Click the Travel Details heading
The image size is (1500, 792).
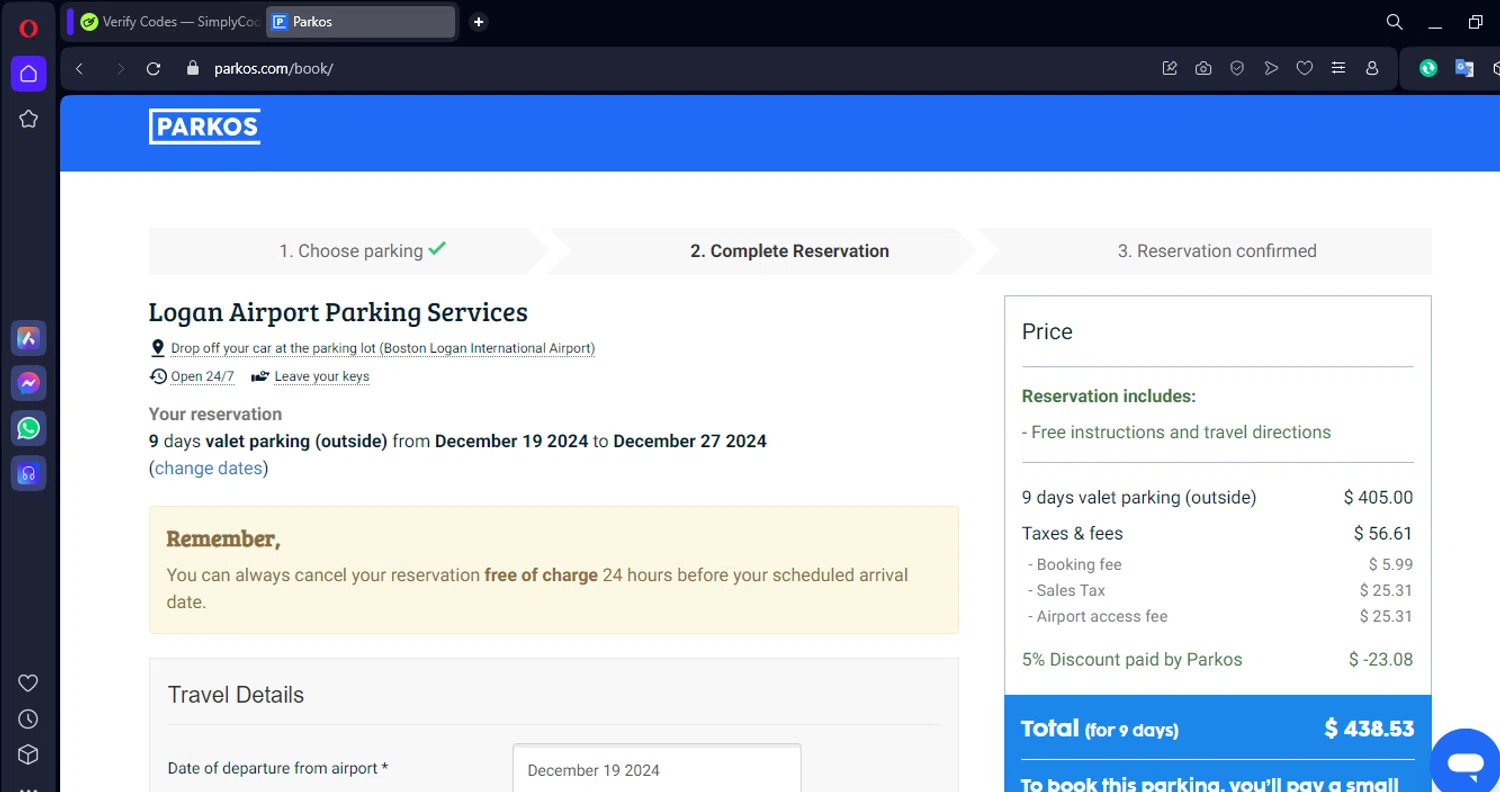tap(236, 695)
